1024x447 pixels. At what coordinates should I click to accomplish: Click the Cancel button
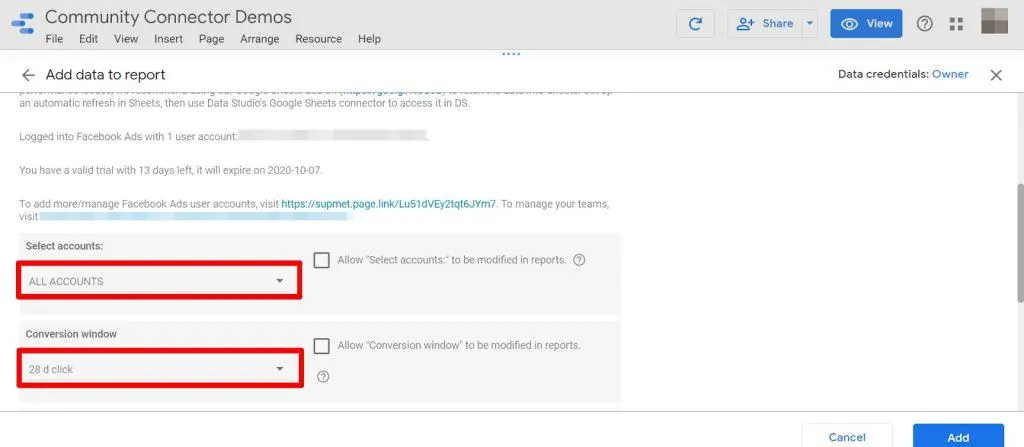[847, 437]
